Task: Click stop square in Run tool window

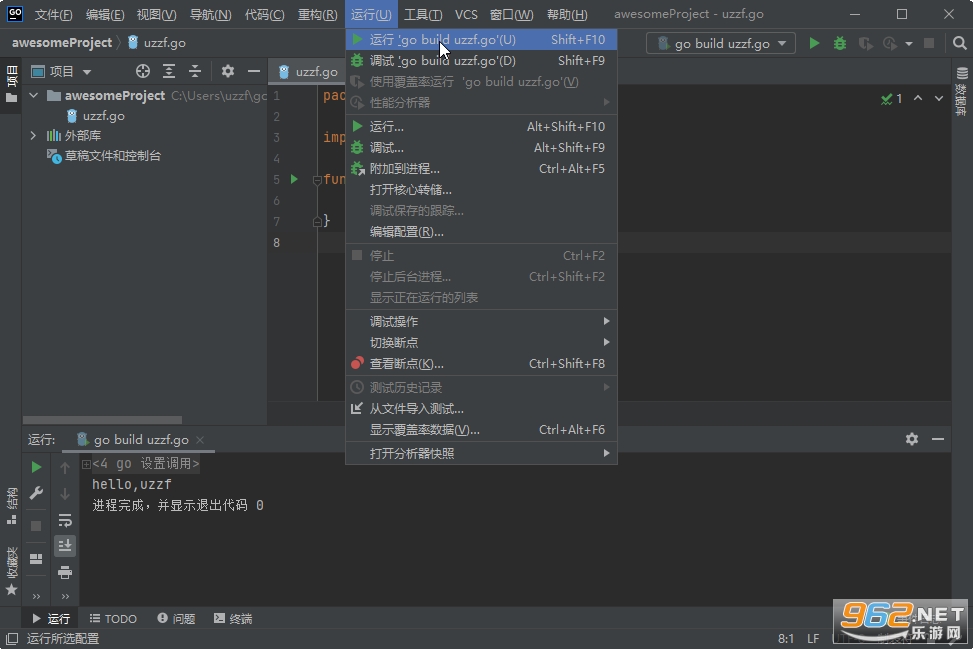Action: point(36,526)
